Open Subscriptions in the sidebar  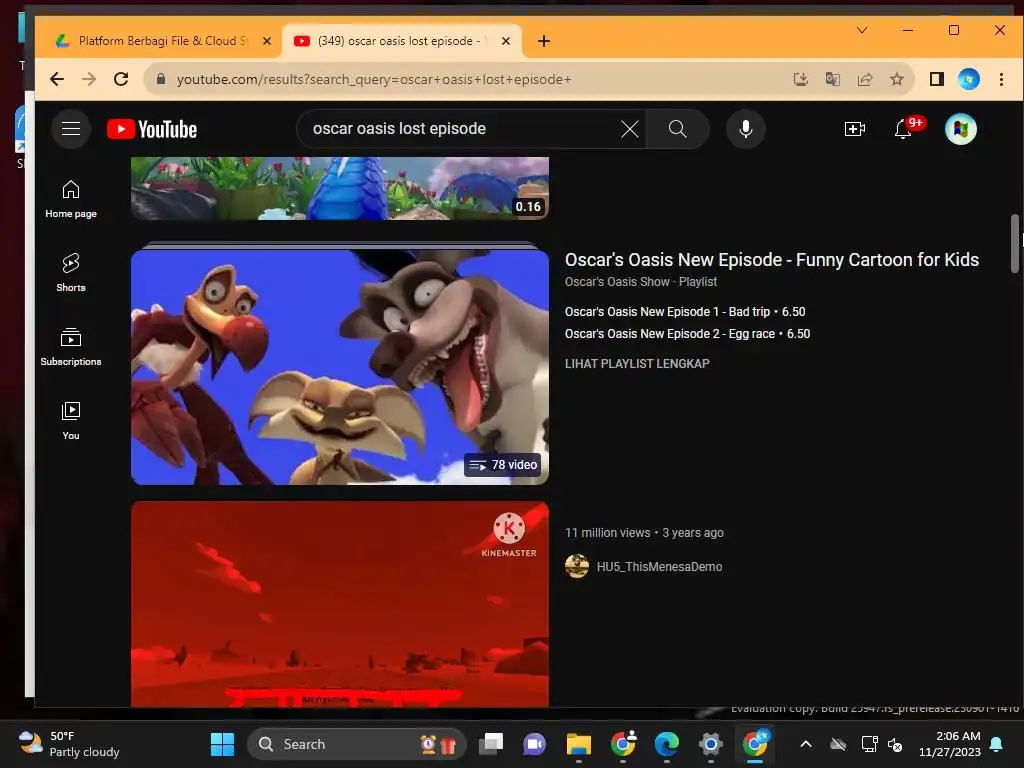[71, 347]
